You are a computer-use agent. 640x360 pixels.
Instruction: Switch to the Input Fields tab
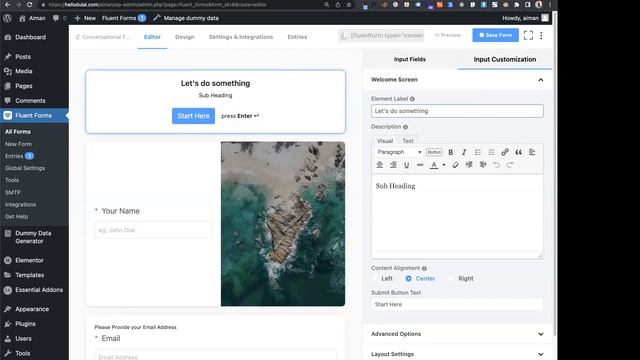(410, 59)
